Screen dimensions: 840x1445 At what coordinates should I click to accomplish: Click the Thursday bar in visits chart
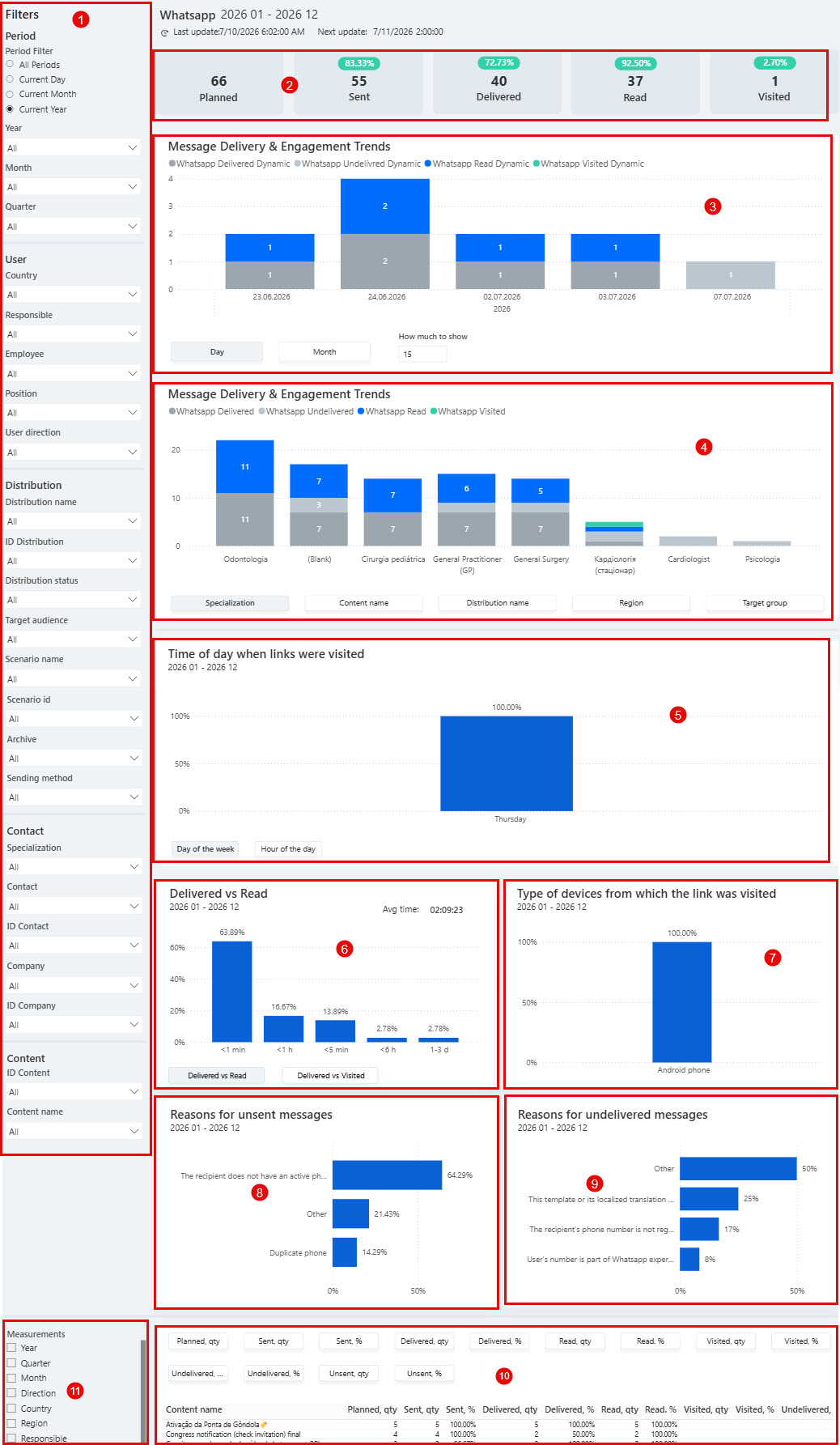[507, 763]
